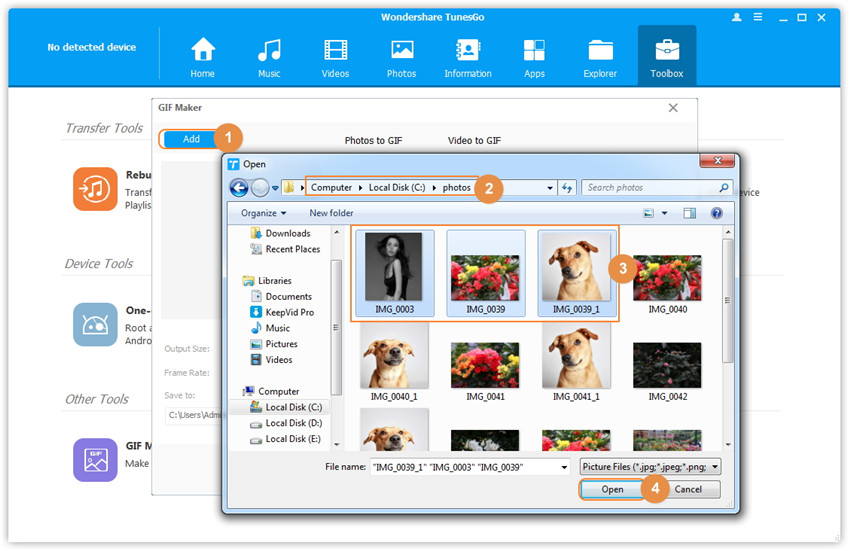Open the Explorer section

(600, 57)
